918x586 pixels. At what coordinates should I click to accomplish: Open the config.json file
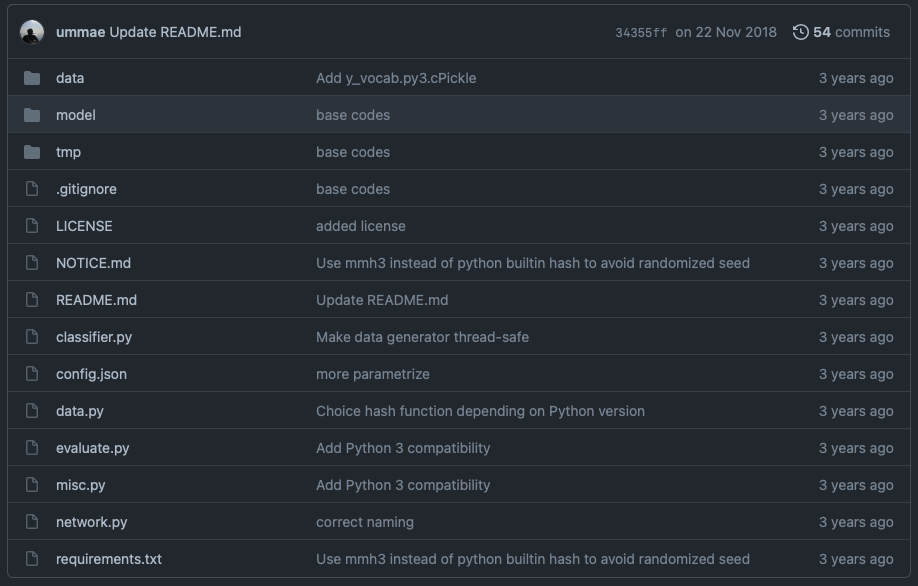coord(91,374)
